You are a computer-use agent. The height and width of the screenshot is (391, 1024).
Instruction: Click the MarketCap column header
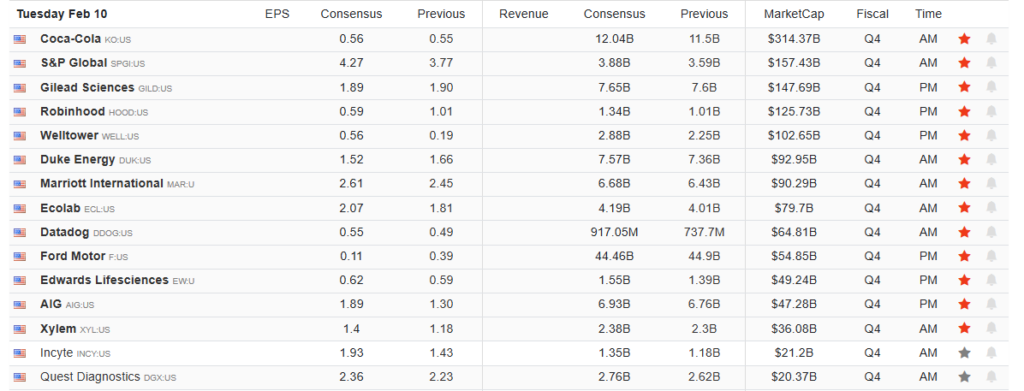pos(794,14)
